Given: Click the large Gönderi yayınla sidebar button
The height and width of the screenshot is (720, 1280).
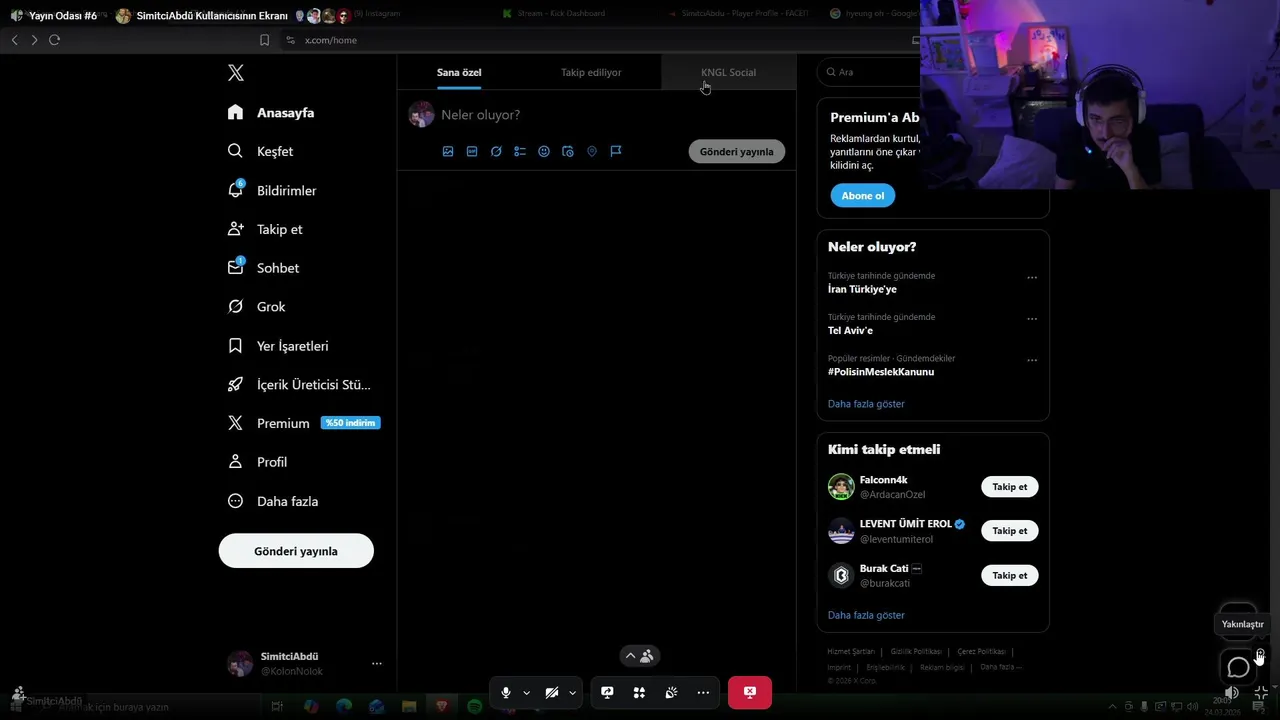Looking at the screenshot, I should coord(296,551).
